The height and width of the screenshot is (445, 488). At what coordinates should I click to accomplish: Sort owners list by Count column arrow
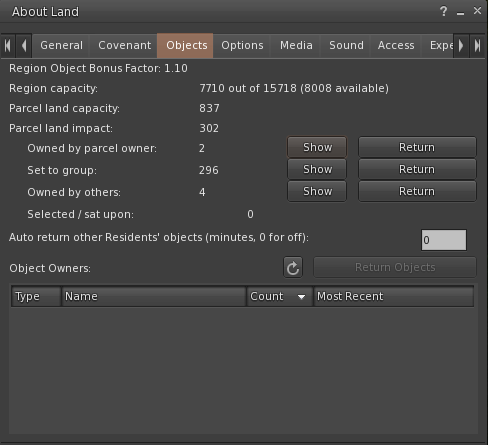point(301,296)
